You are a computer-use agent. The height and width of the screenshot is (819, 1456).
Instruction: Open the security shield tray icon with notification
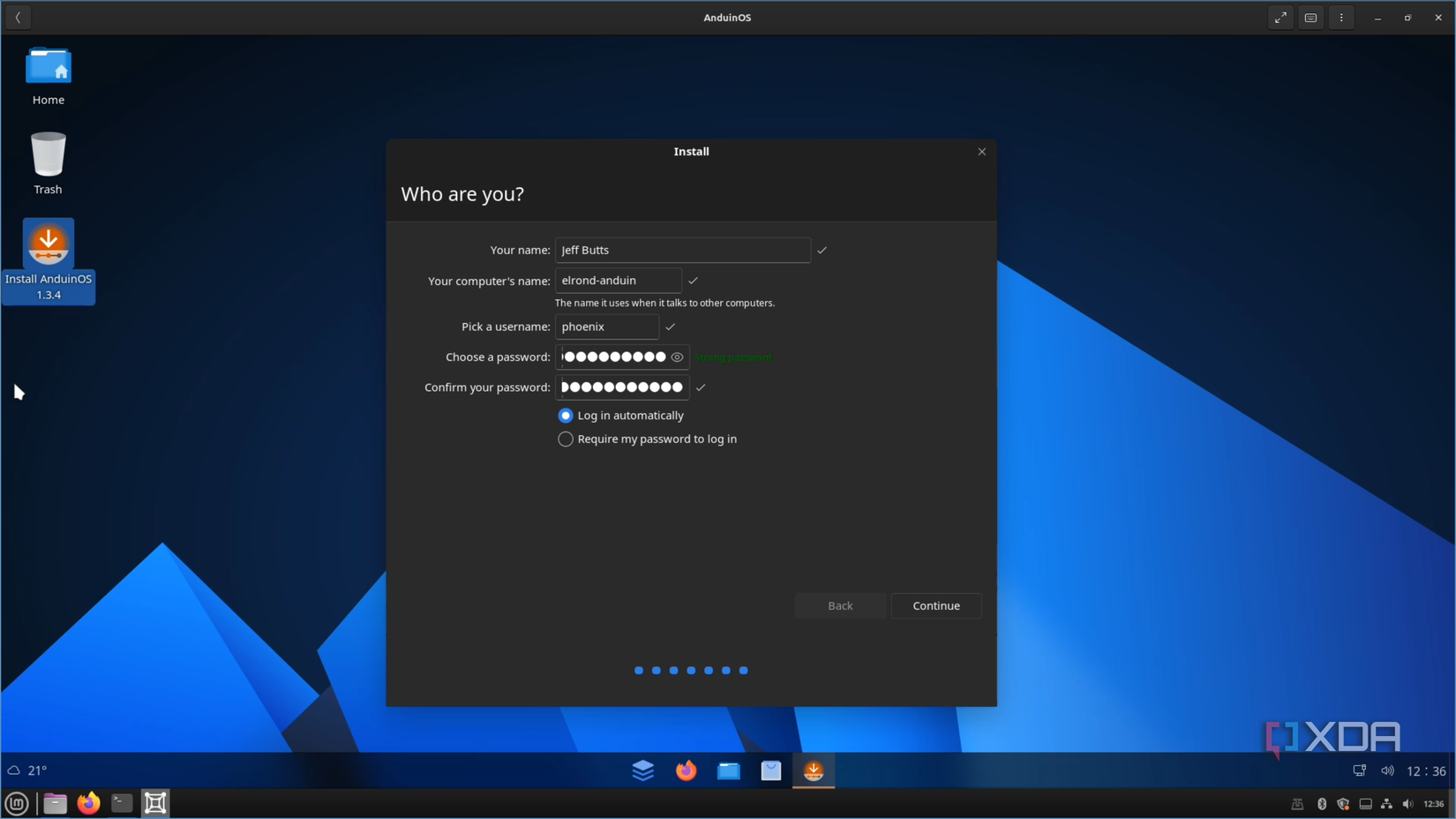tap(1343, 803)
